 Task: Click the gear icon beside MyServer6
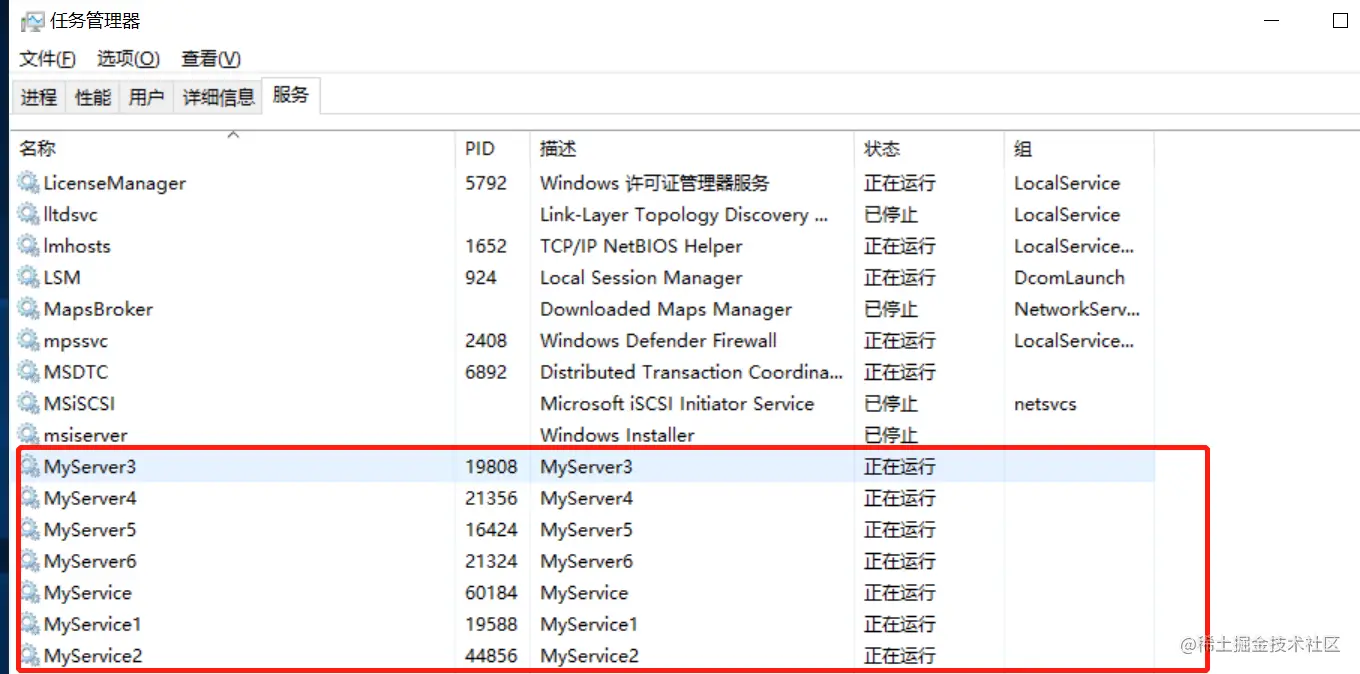[x=28, y=561]
